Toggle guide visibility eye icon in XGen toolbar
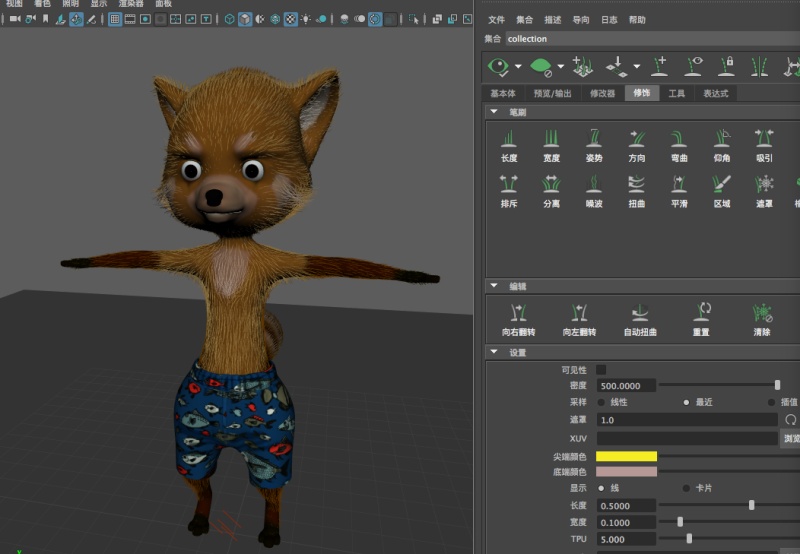800x554 pixels. click(693, 67)
